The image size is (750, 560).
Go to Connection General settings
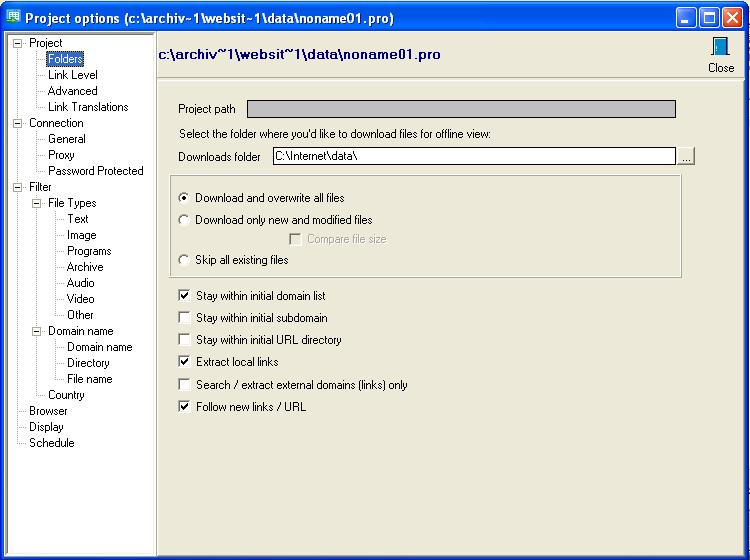[x=67, y=139]
